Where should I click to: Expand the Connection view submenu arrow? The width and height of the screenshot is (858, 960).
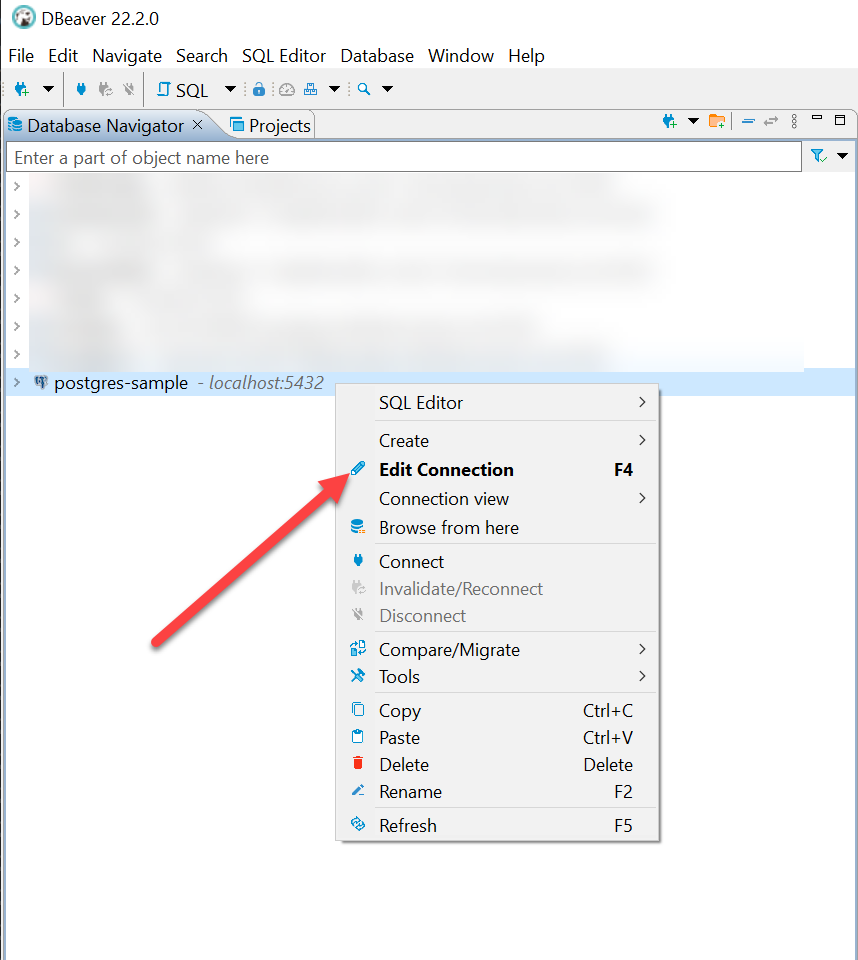coord(642,498)
